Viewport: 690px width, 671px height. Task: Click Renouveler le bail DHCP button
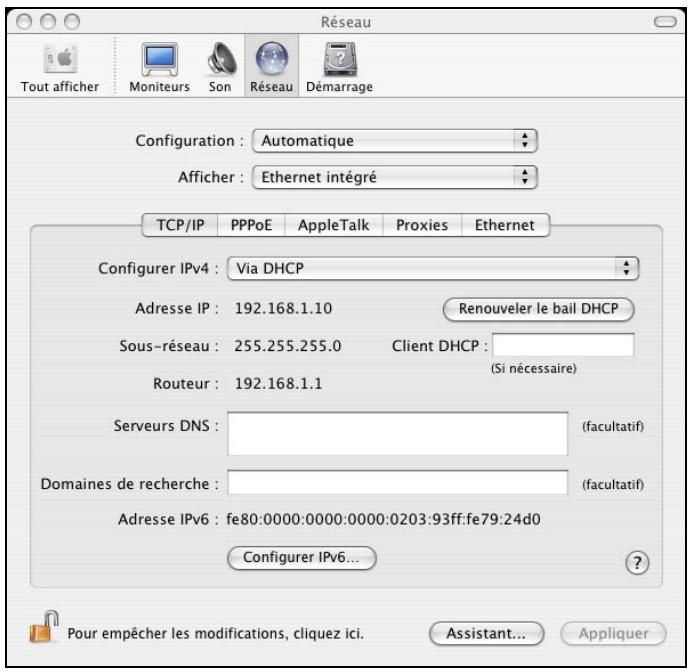coord(538,309)
